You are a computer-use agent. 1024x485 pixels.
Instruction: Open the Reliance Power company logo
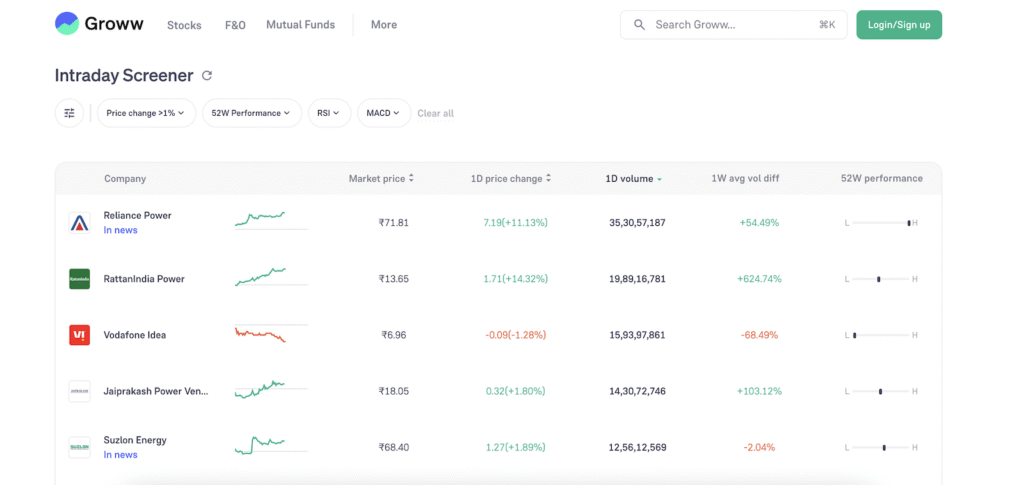pyautogui.click(x=80, y=223)
